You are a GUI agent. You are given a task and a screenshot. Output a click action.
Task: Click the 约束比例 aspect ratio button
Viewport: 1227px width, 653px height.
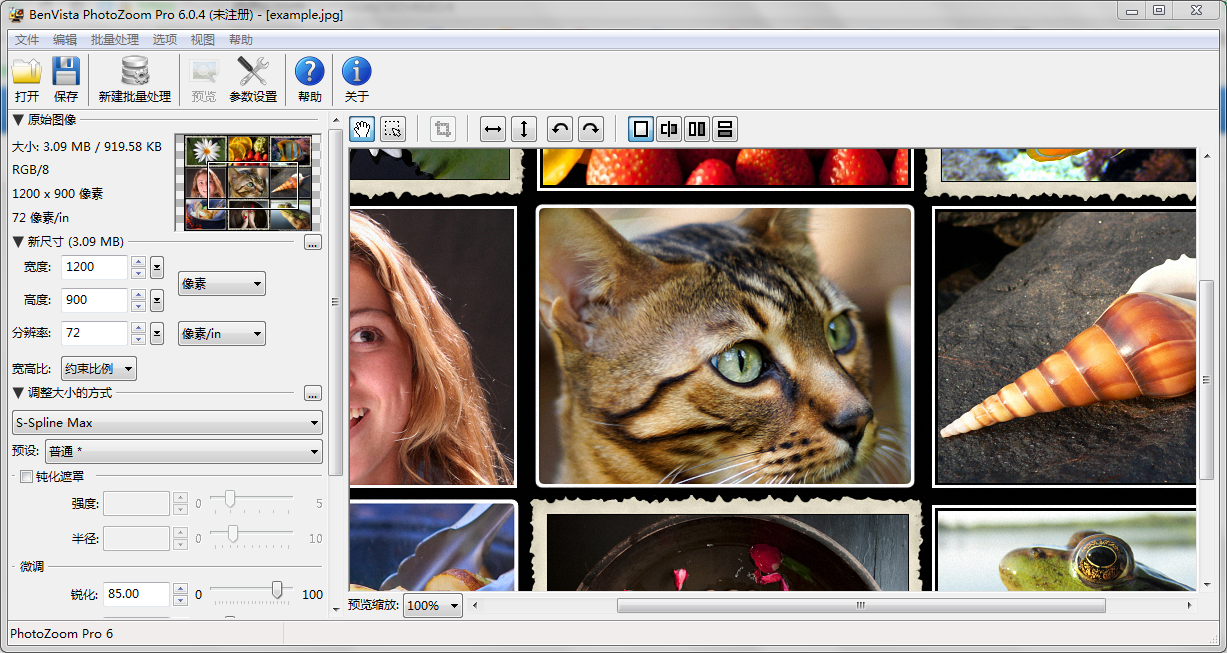pyautogui.click(x=99, y=369)
